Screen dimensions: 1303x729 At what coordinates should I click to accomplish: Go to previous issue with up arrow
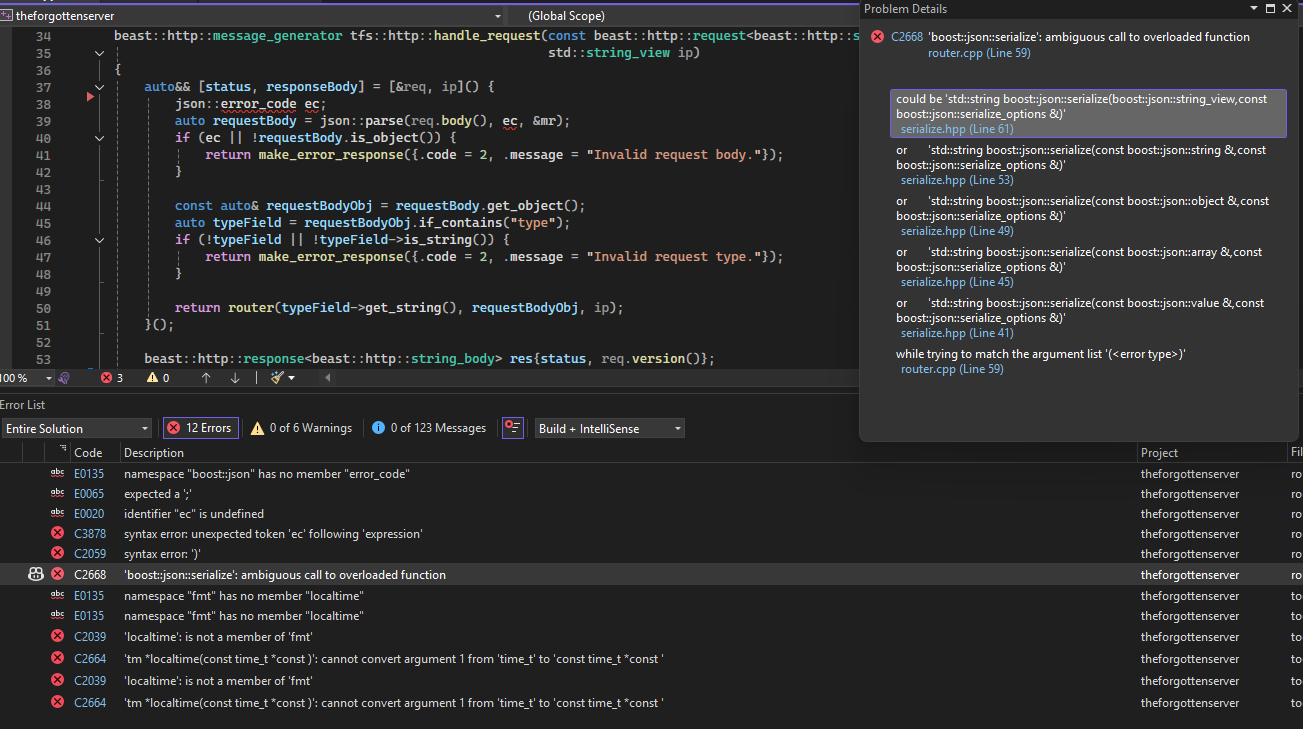[x=206, y=378]
